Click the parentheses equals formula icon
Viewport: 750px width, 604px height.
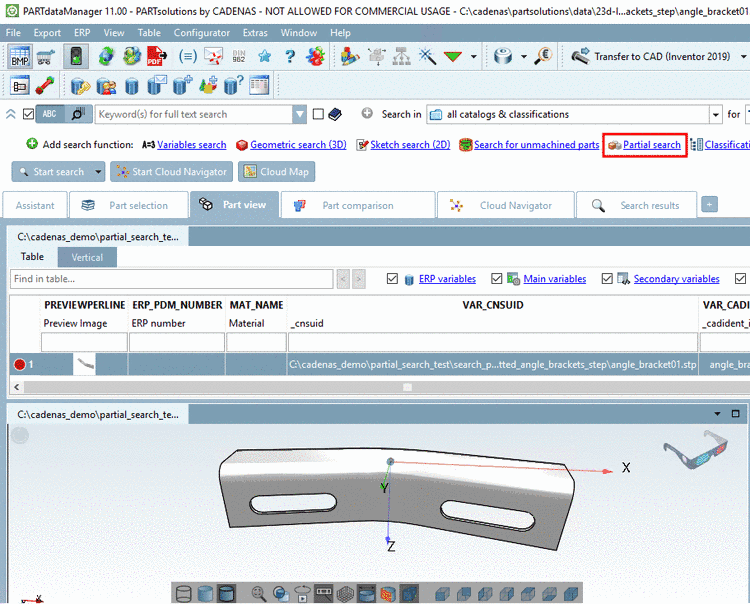[x=188, y=56]
